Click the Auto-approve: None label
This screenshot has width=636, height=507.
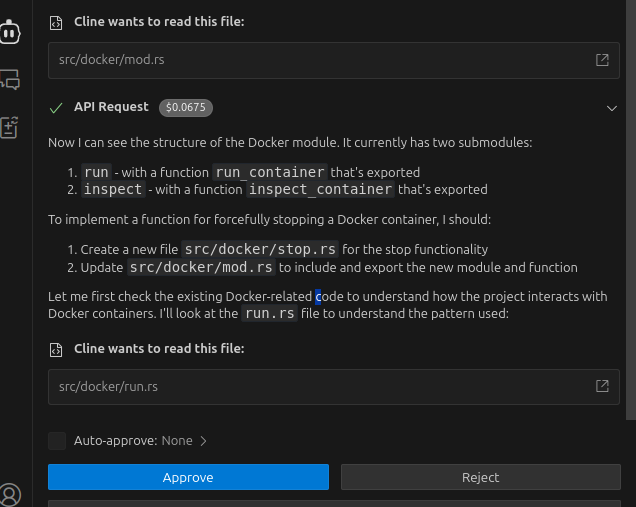[x=133, y=440]
